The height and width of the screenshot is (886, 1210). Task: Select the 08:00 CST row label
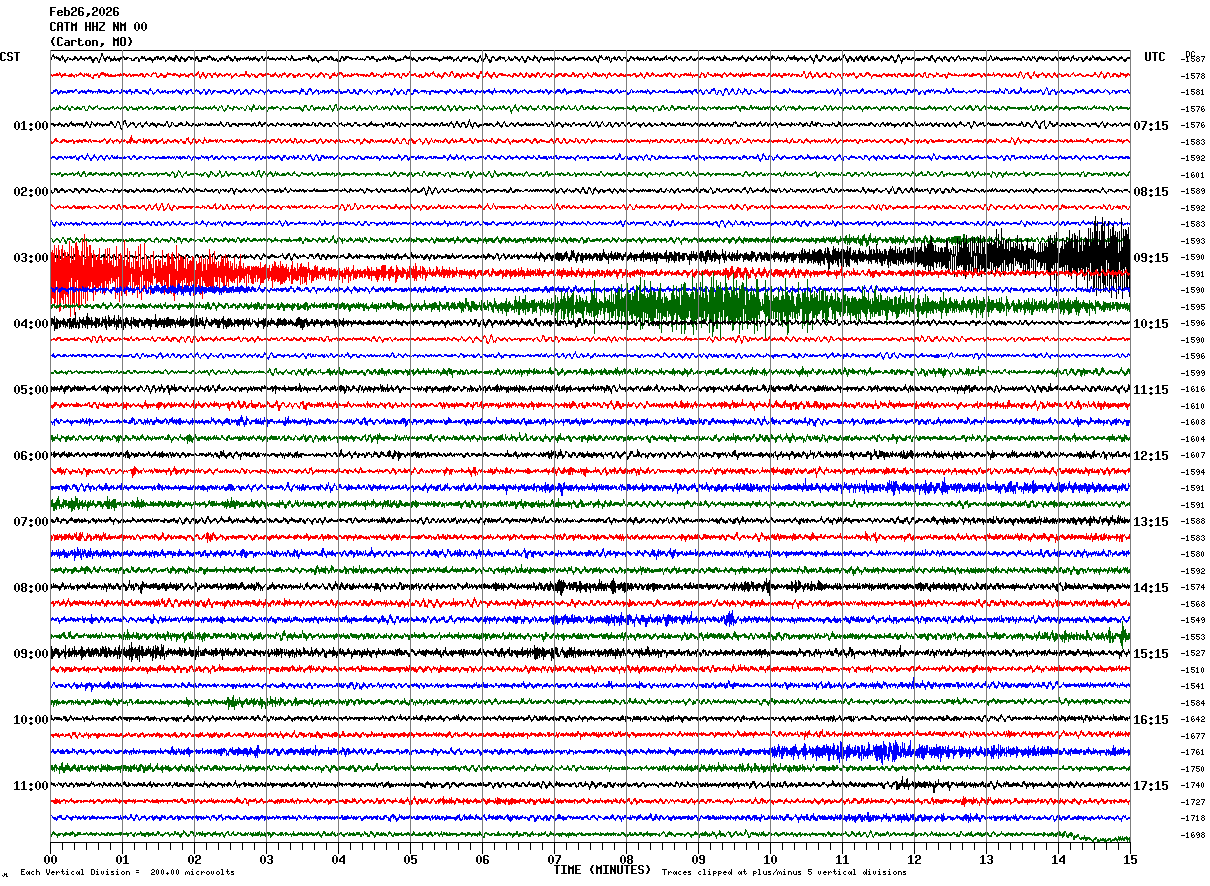coord(31,588)
